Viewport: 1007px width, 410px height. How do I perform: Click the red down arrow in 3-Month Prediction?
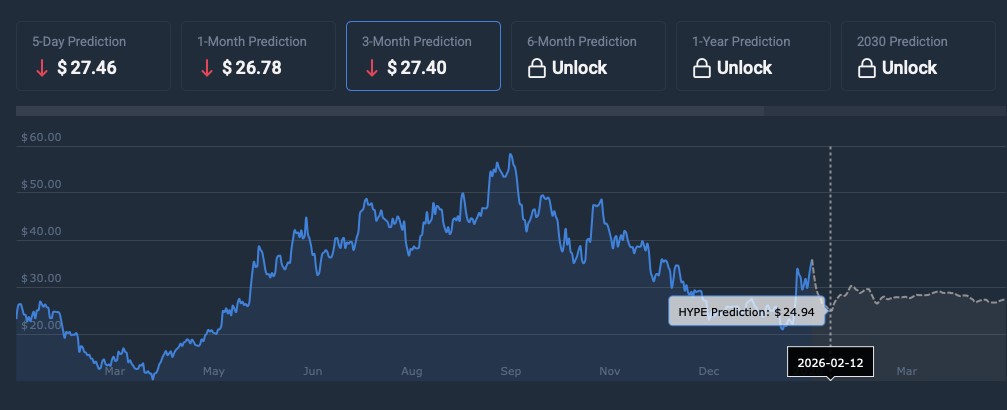click(x=371, y=68)
